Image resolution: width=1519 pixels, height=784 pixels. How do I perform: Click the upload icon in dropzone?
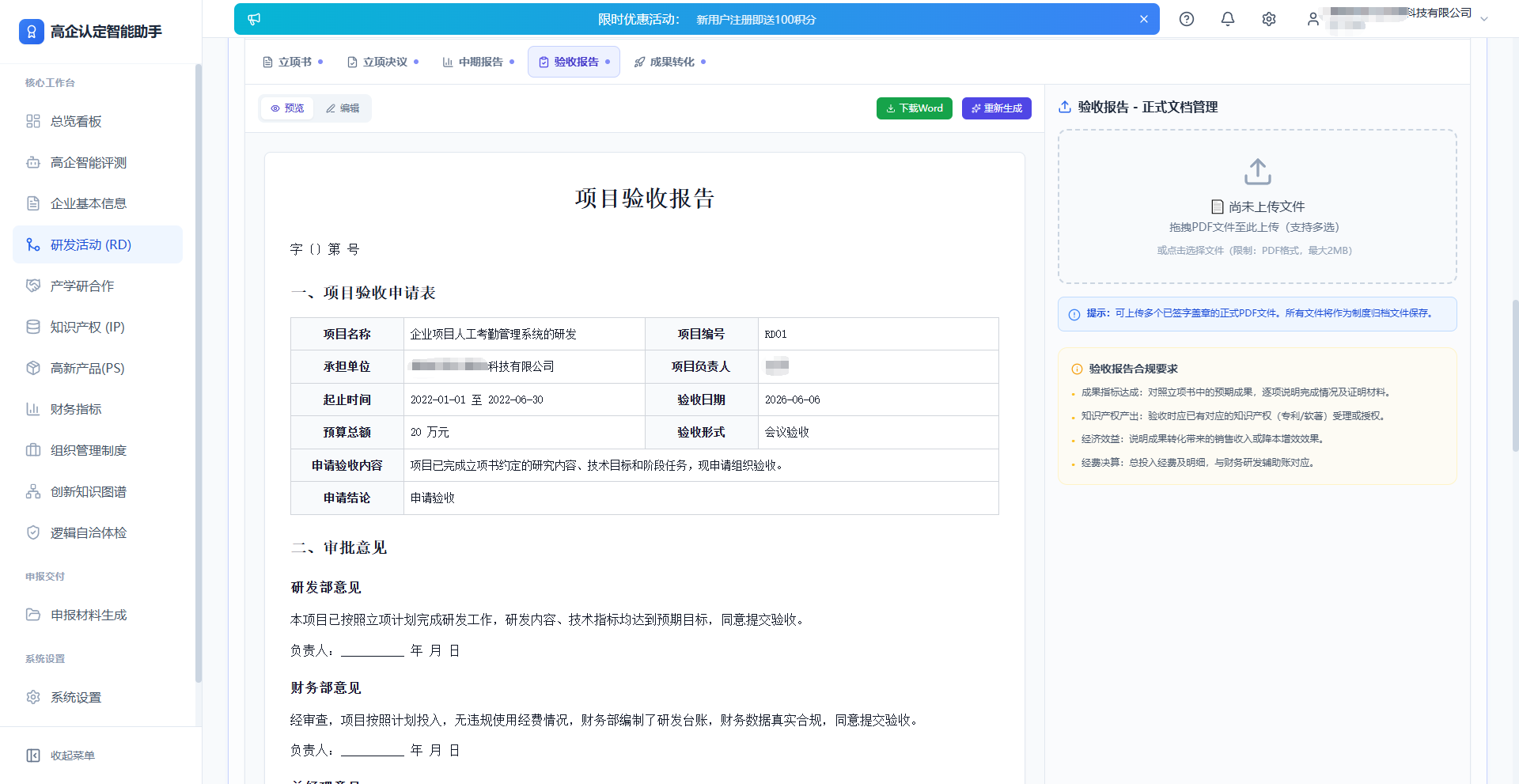coord(1257,172)
